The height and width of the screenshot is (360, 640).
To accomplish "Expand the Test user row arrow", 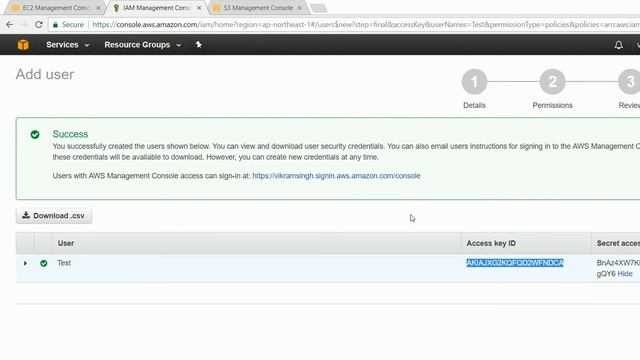I will point(25,263).
